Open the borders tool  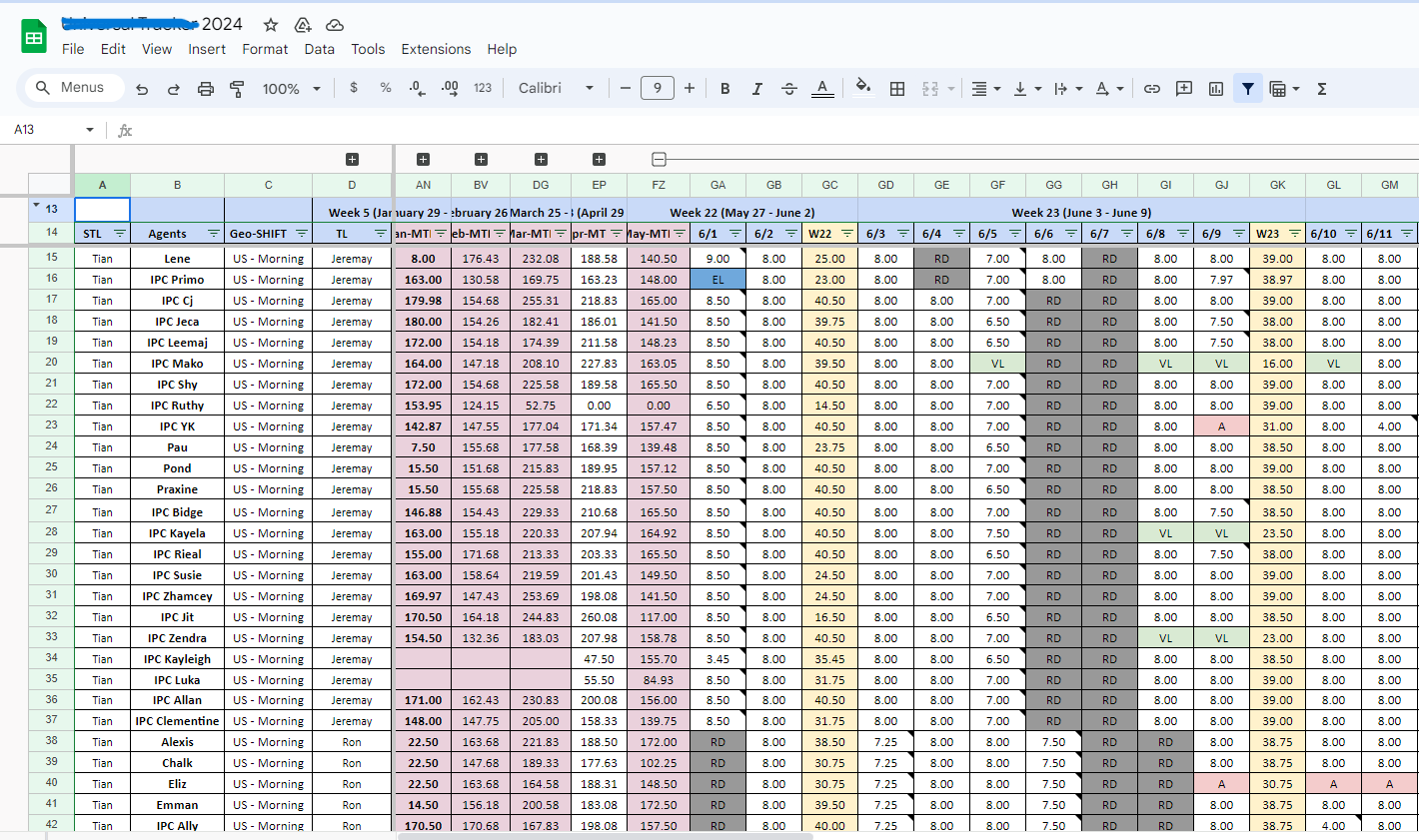coord(897,89)
